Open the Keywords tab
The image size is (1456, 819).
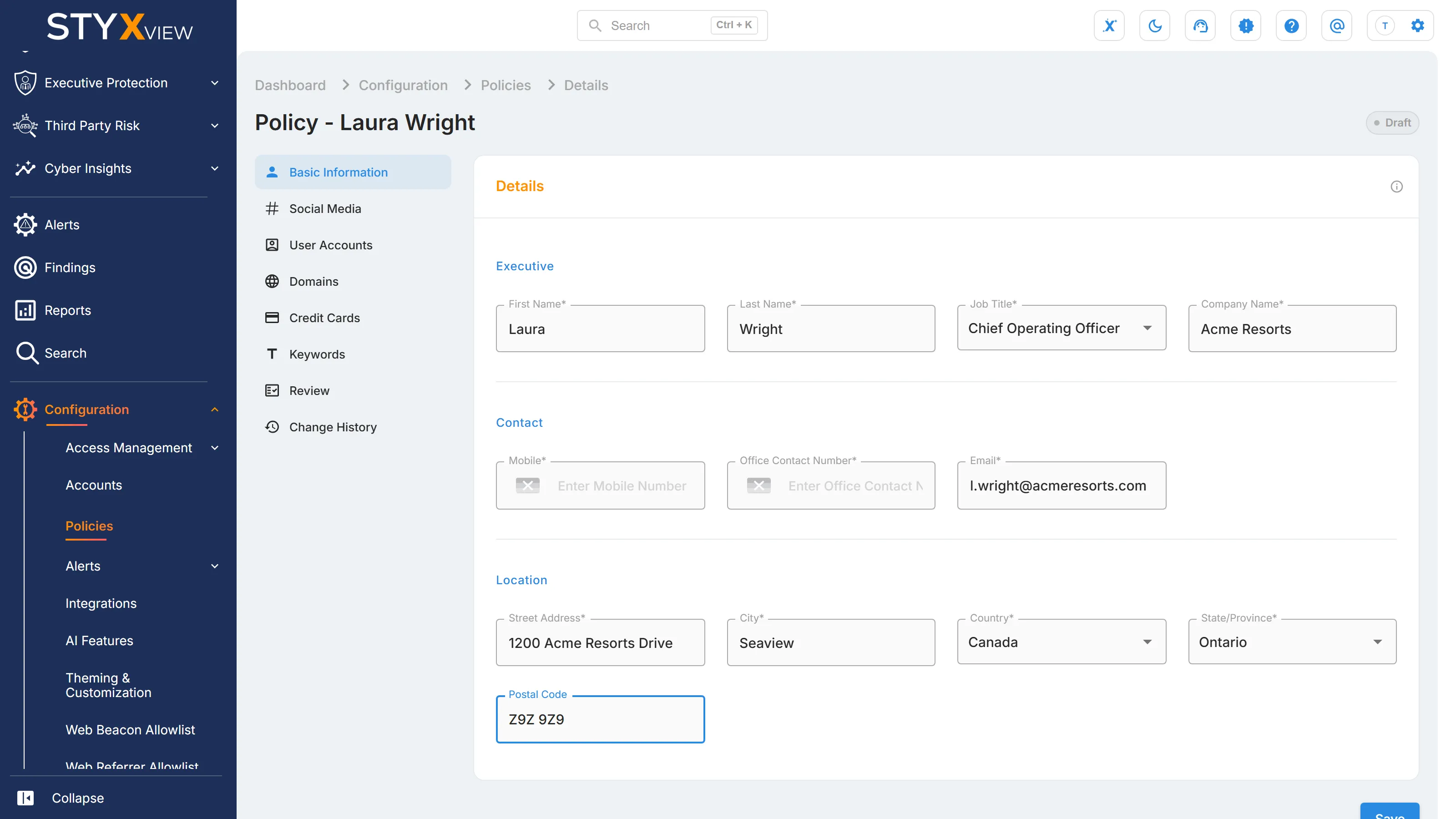tap(353, 354)
